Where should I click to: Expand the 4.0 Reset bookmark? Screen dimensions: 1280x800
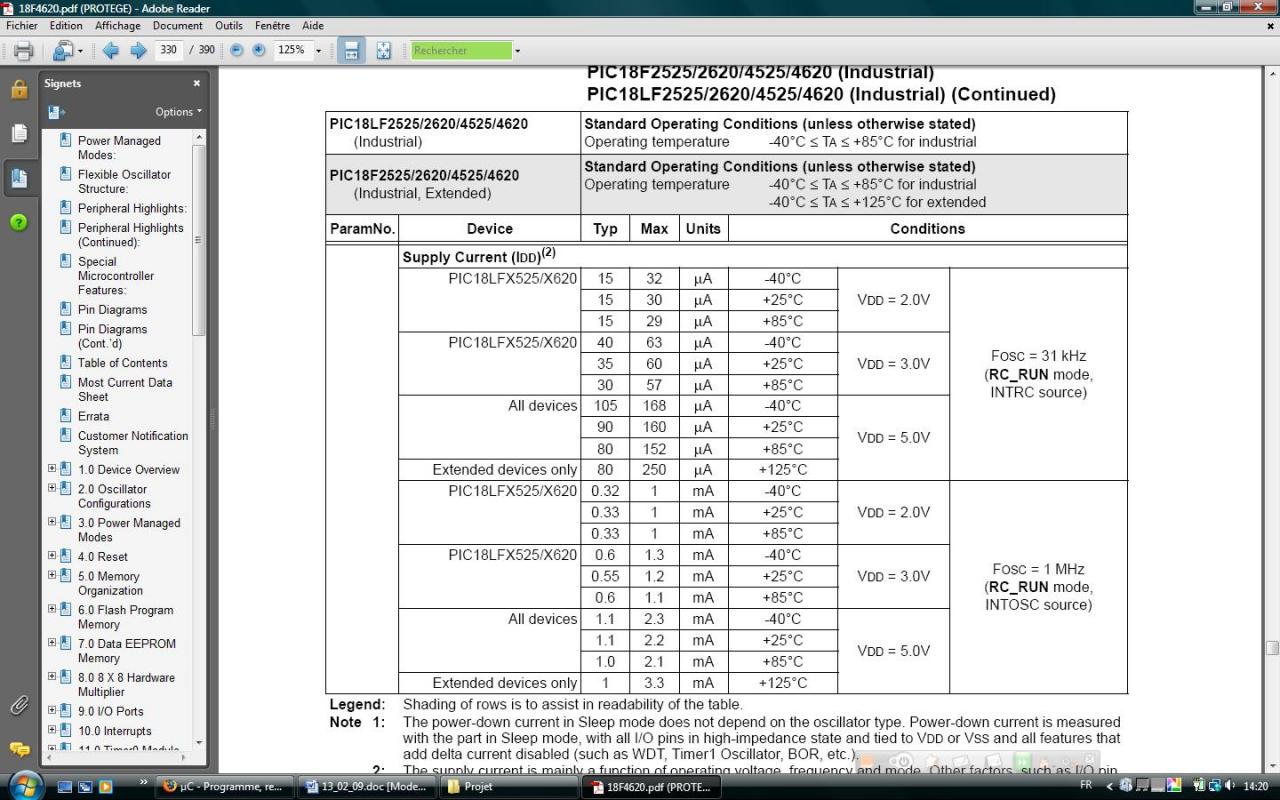52,555
